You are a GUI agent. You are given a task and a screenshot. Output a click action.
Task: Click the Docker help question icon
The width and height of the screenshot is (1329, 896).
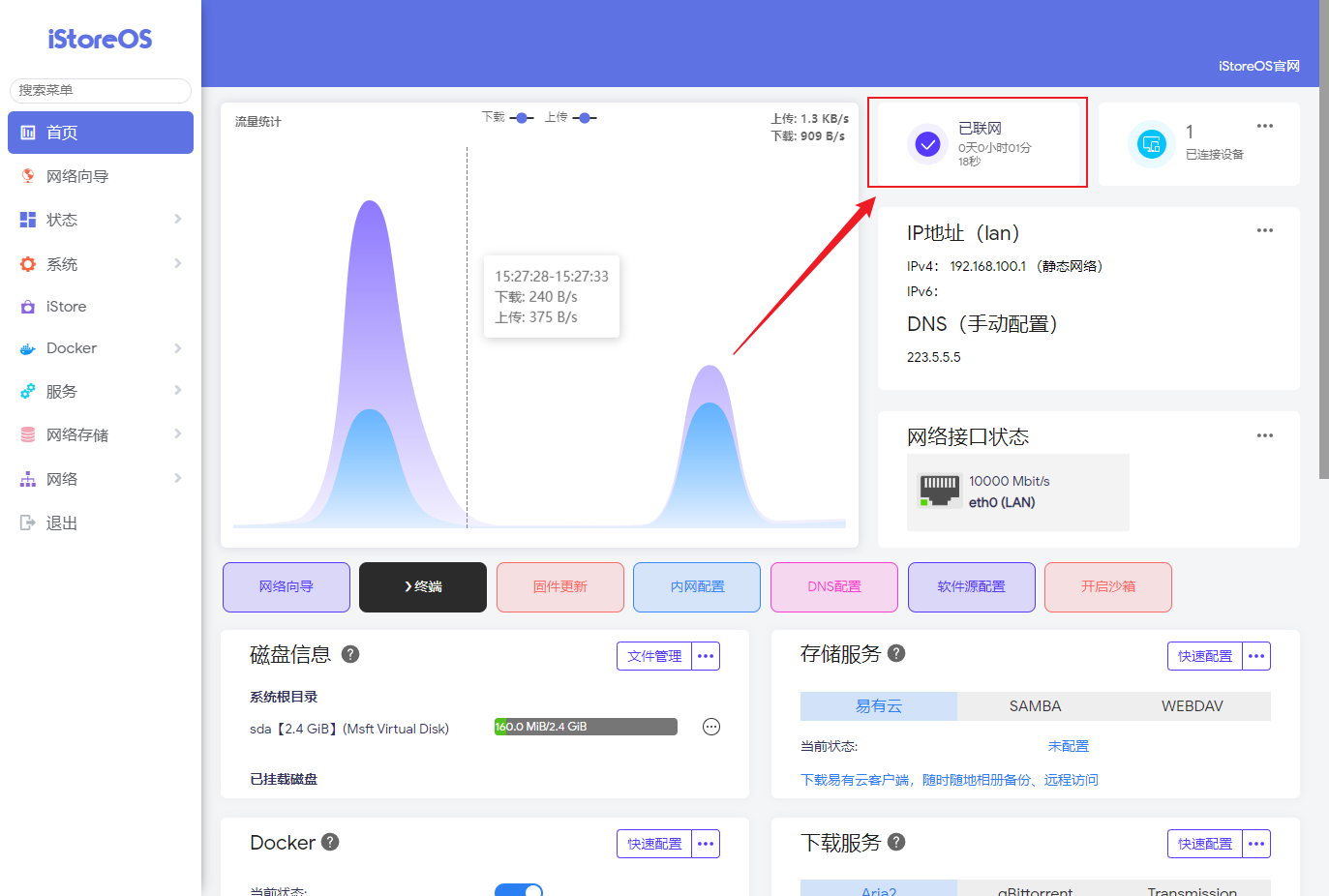coord(330,842)
